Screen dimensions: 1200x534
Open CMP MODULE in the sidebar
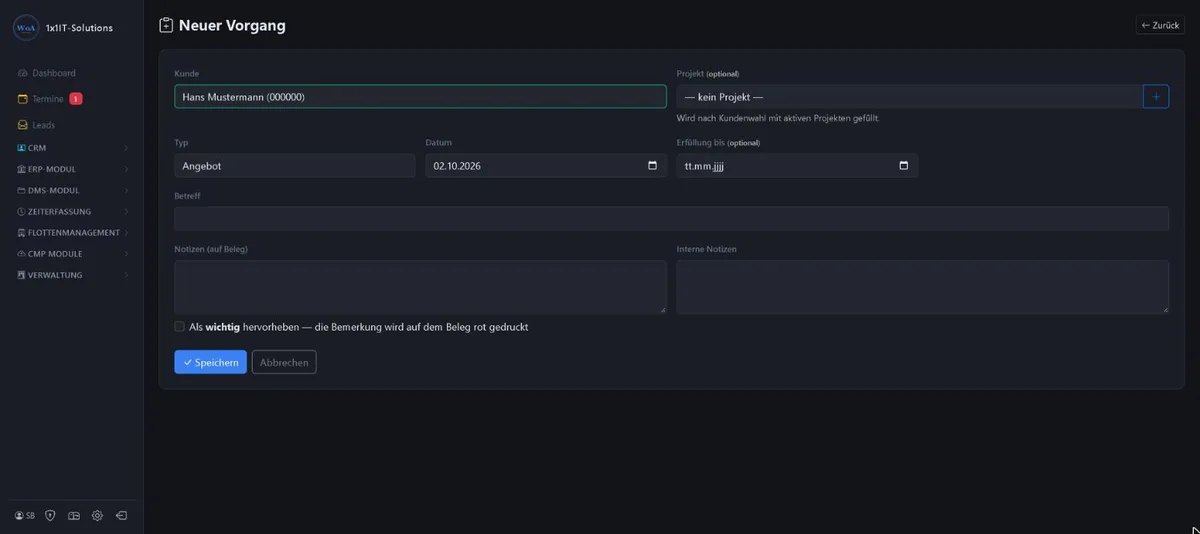pos(55,254)
